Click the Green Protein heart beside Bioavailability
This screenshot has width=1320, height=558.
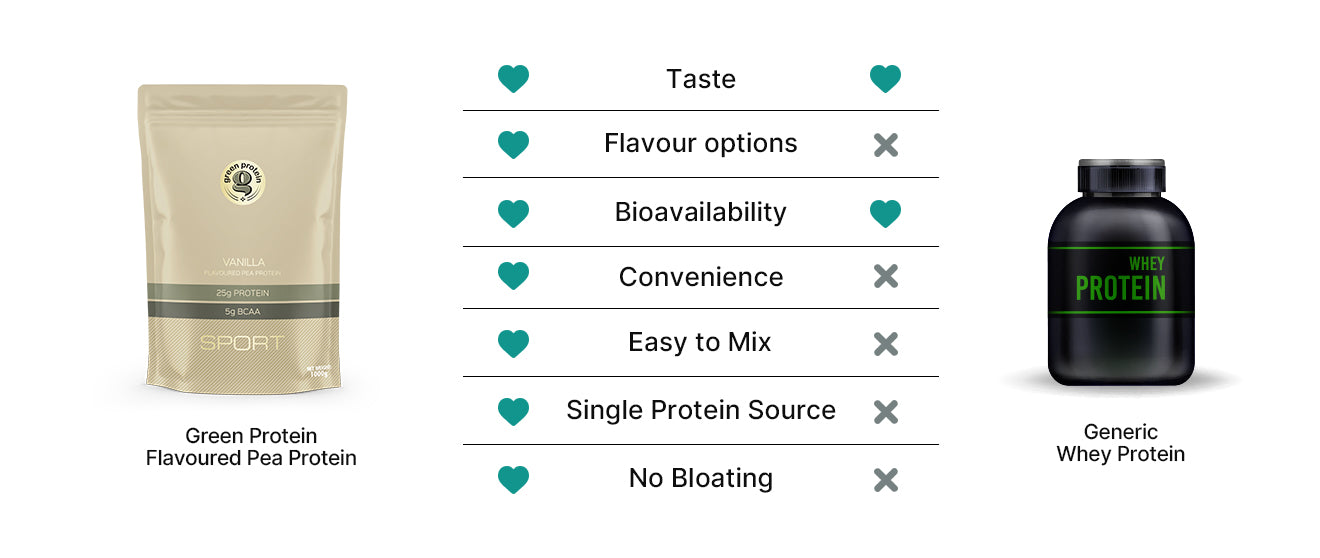[x=513, y=213]
